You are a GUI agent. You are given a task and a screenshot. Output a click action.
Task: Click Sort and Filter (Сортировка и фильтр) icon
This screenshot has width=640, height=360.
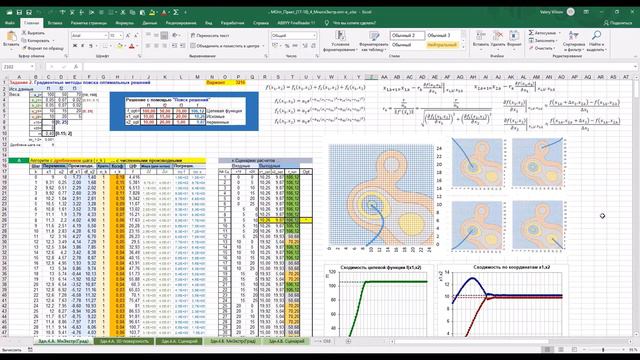pyautogui.click(x=573, y=36)
